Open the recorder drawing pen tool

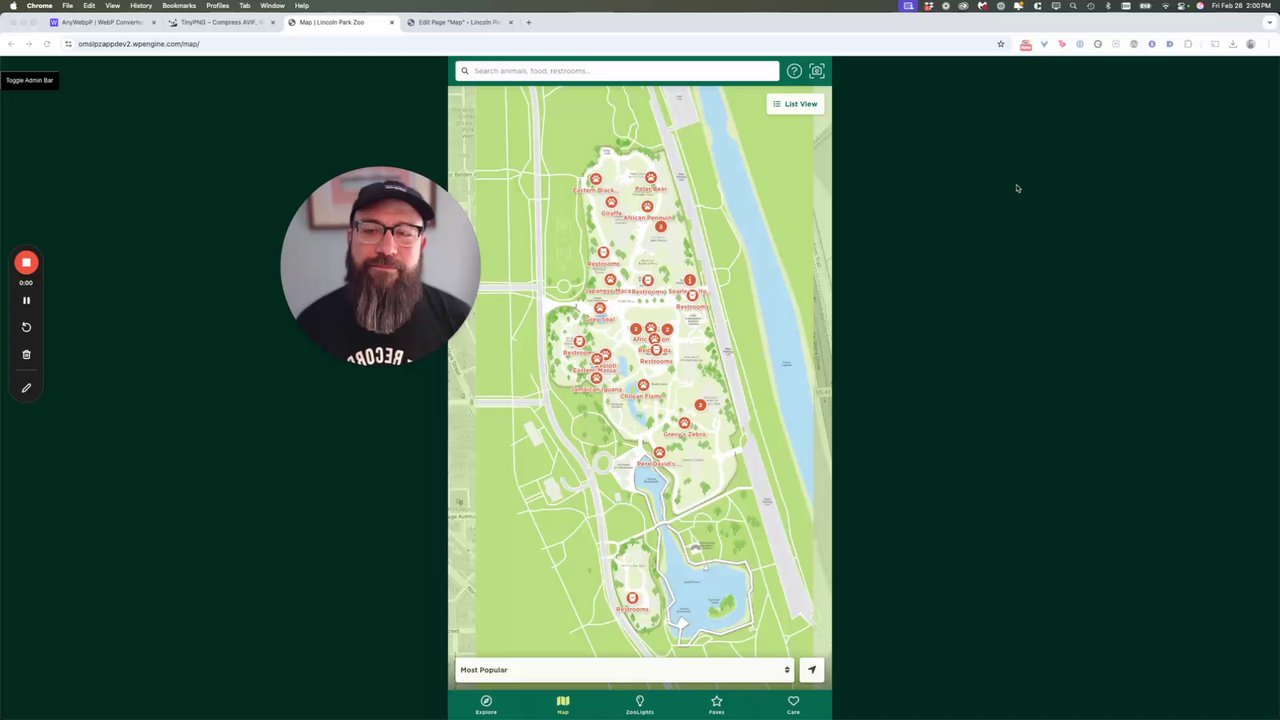coord(26,388)
